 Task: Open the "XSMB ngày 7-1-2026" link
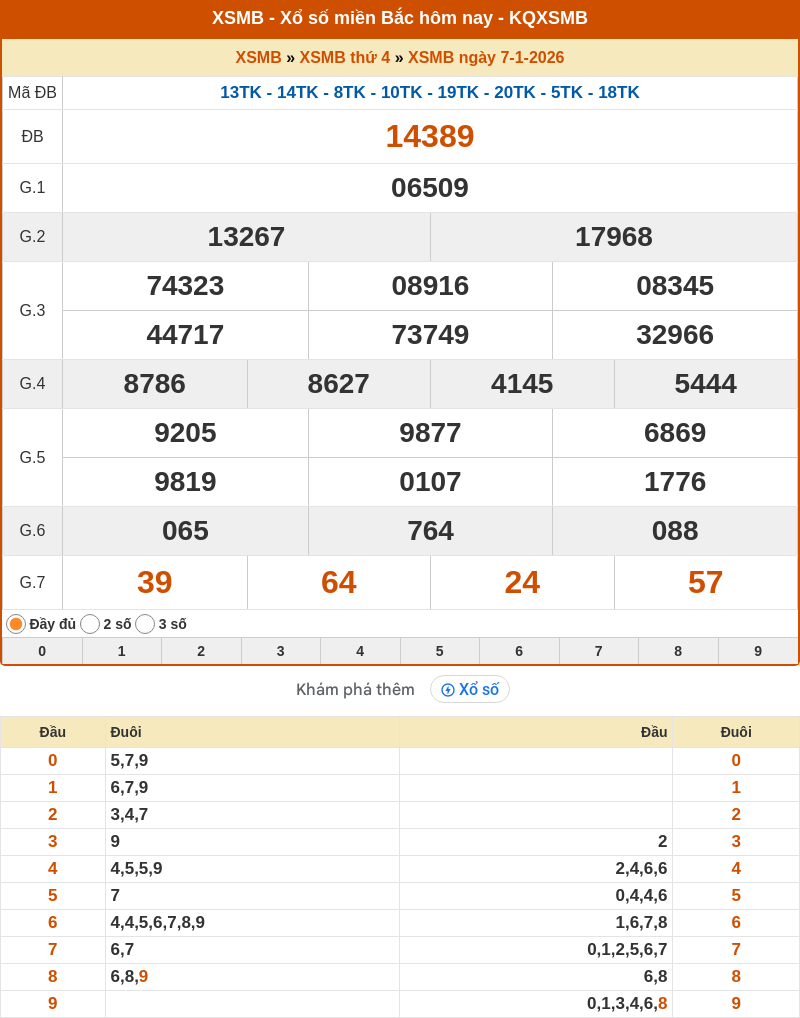click(x=485, y=58)
